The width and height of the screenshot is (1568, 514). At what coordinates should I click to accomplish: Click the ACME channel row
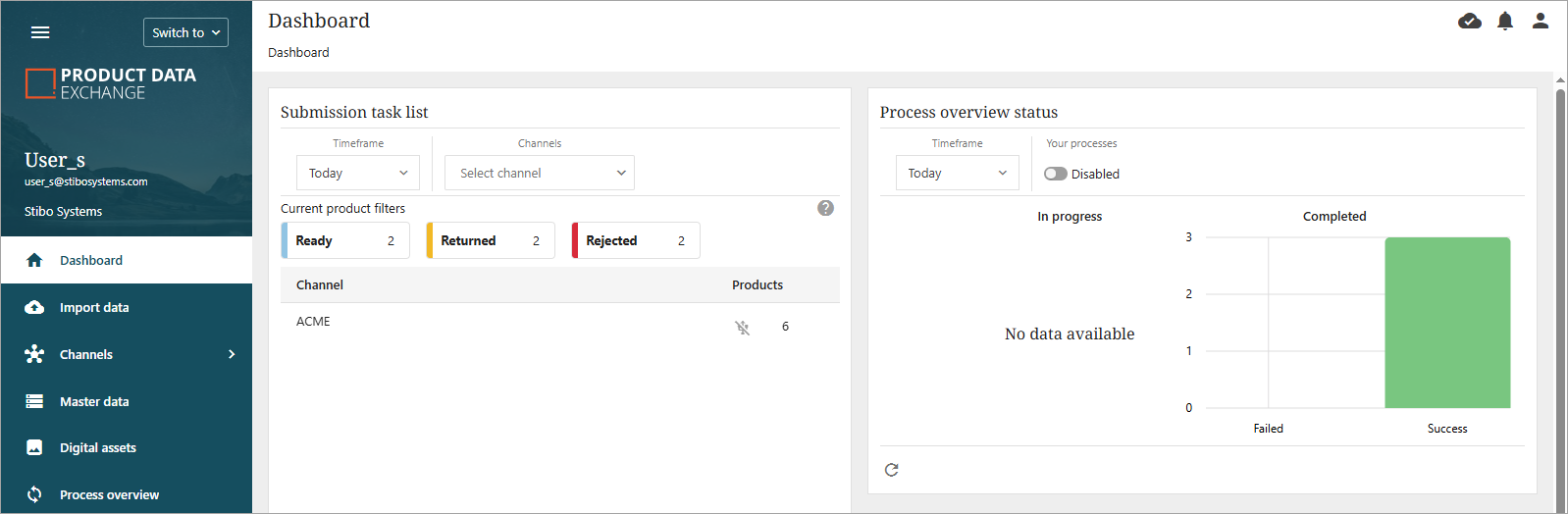[314, 322]
